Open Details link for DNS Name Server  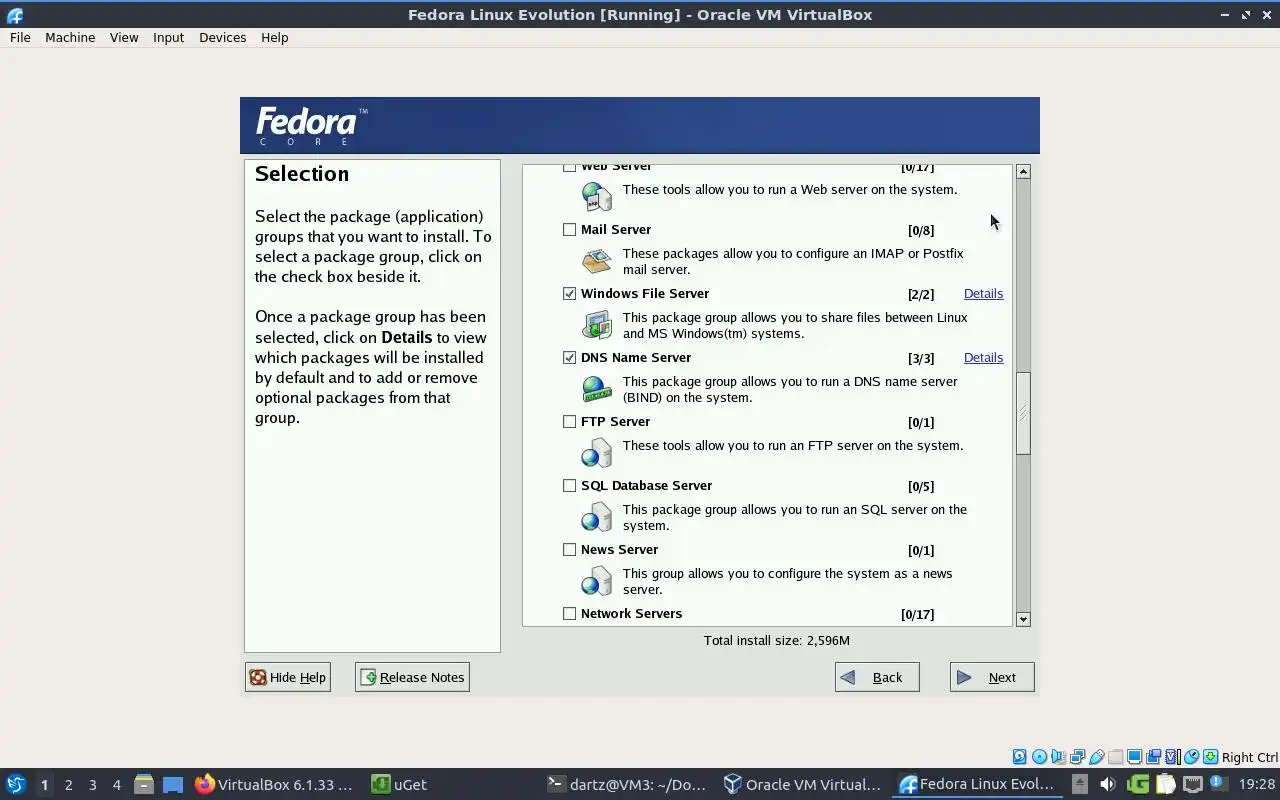[983, 357]
